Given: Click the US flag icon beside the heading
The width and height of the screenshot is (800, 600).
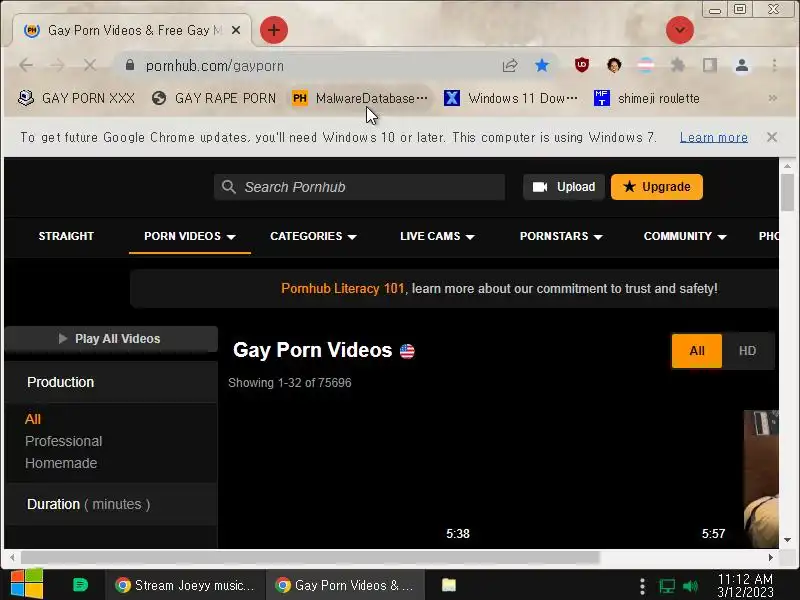Looking at the screenshot, I should pyautogui.click(x=407, y=351).
